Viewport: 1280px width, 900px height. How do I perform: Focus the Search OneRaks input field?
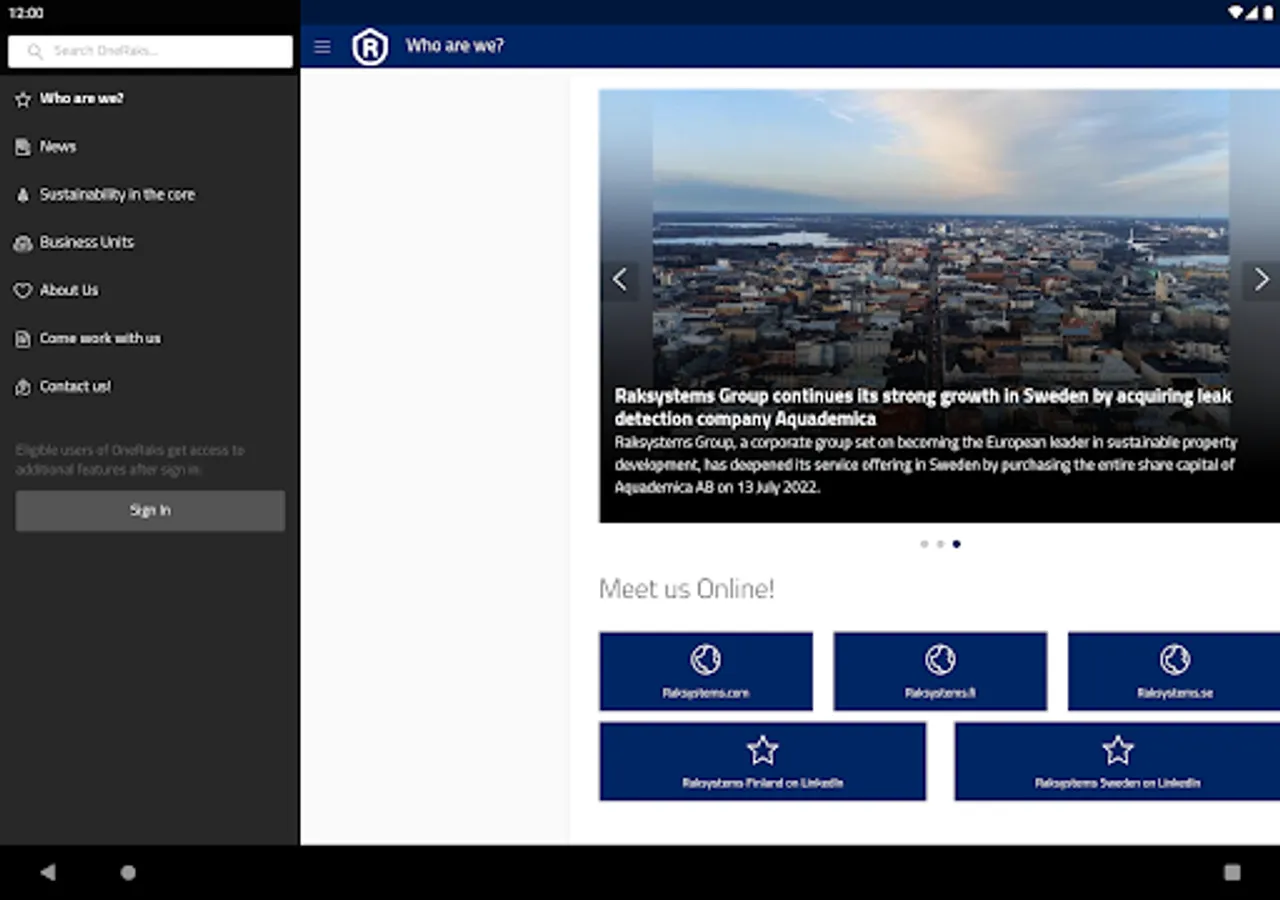150,51
